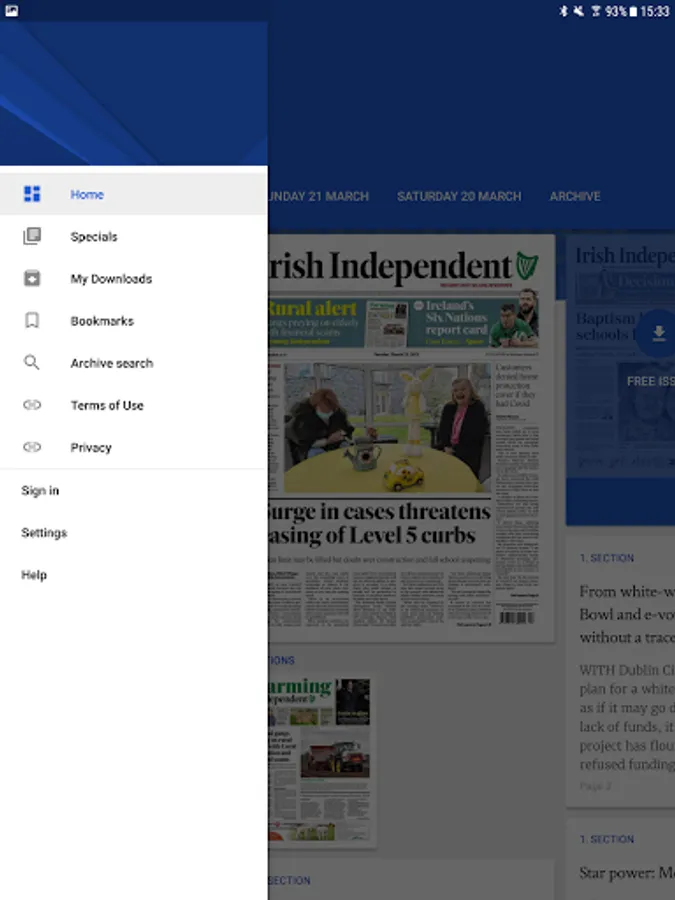Tap the download arrow button on issue
This screenshot has height=900, width=675.
pos(659,333)
